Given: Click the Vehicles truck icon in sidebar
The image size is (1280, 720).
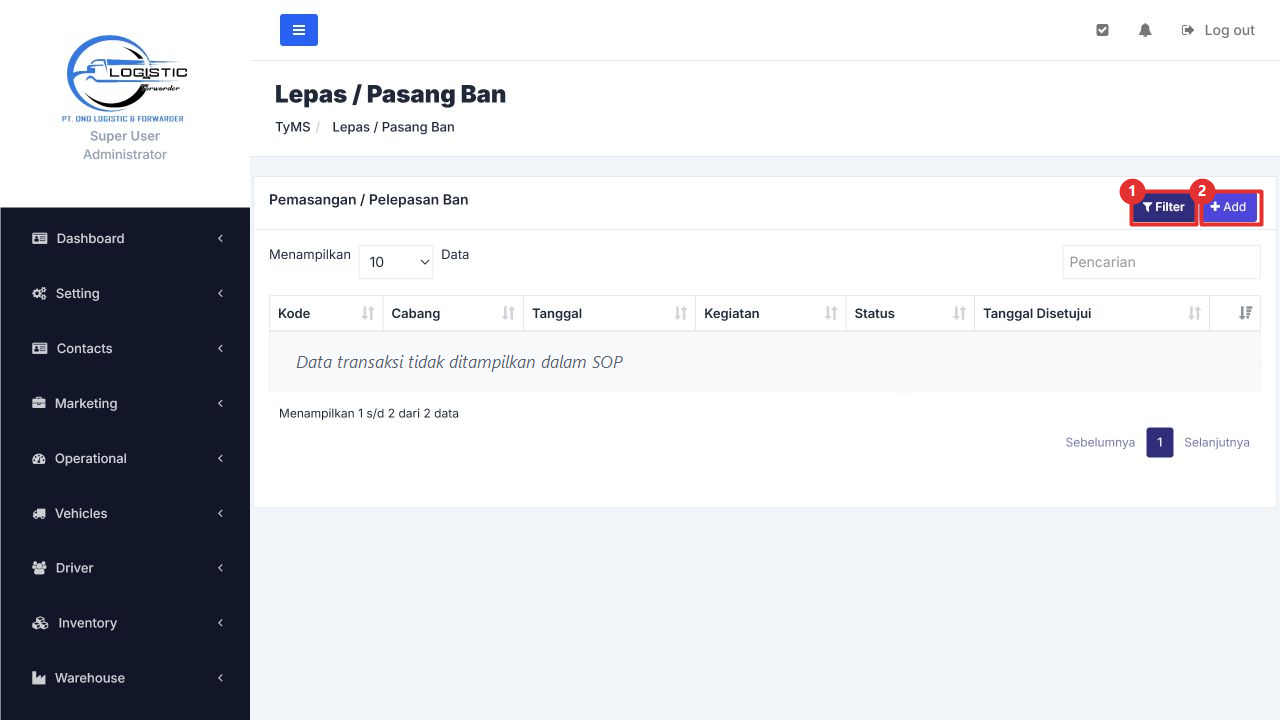Looking at the screenshot, I should point(40,513).
